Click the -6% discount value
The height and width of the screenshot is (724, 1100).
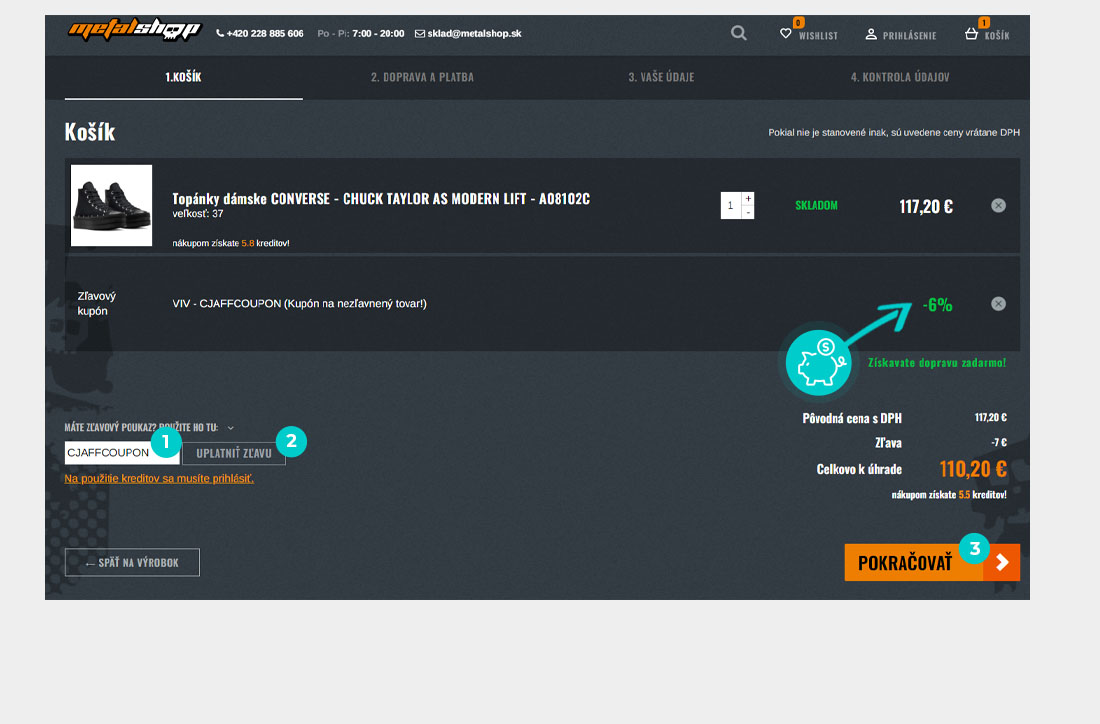(937, 305)
